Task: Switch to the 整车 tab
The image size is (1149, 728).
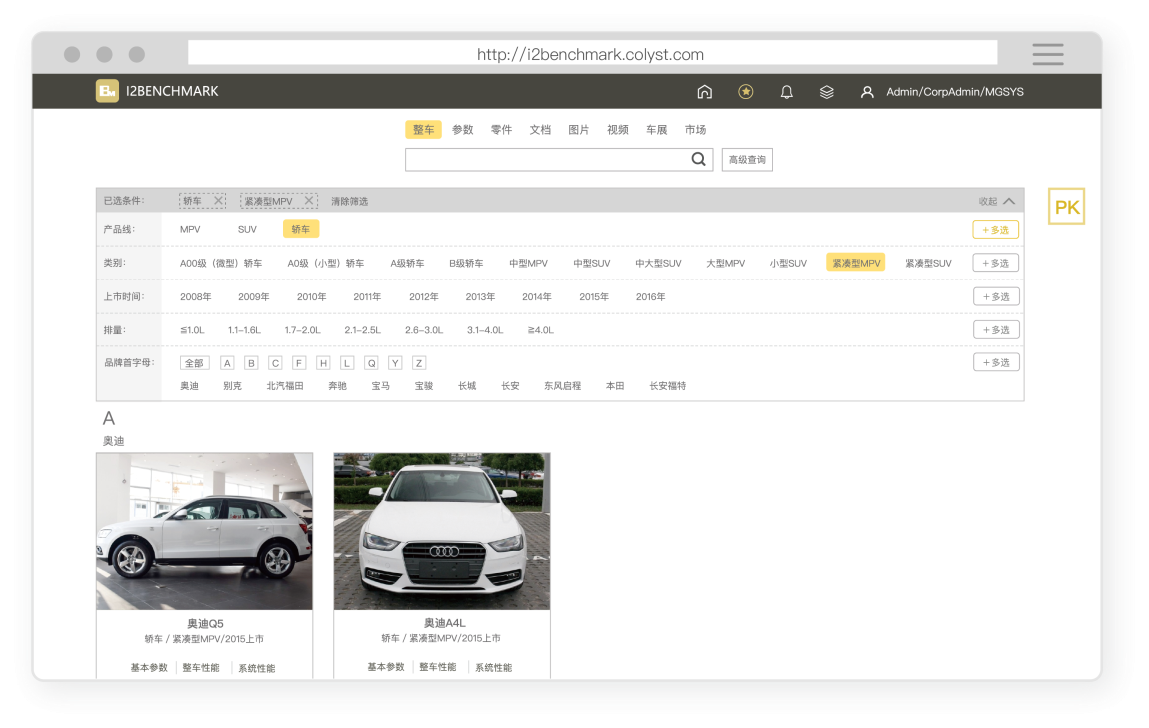Action: (424, 130)
